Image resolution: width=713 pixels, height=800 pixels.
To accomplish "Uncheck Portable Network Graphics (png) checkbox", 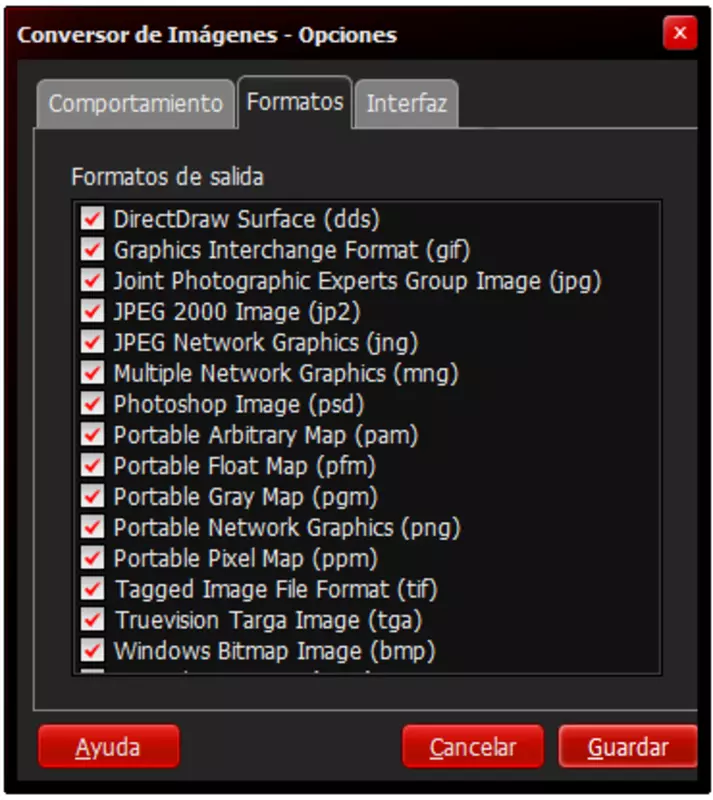I will (92, 527).
